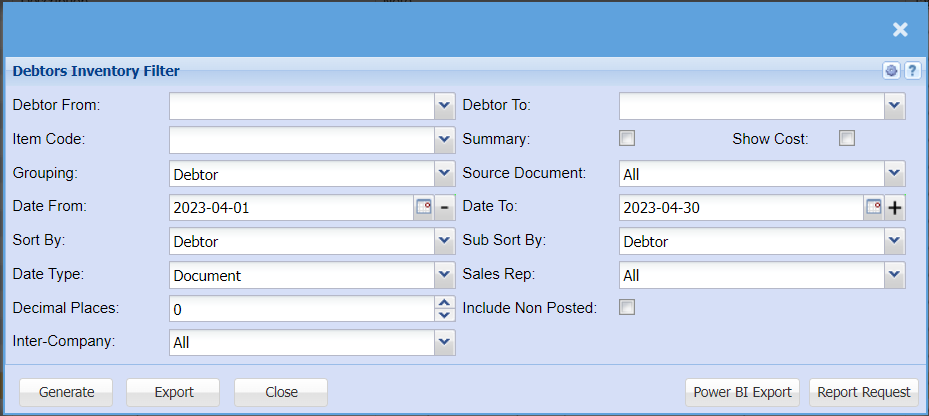This screenshot has height=416, width=929.
Task: Open the Inter-Company dropdown list
Action: coord(445,342)
